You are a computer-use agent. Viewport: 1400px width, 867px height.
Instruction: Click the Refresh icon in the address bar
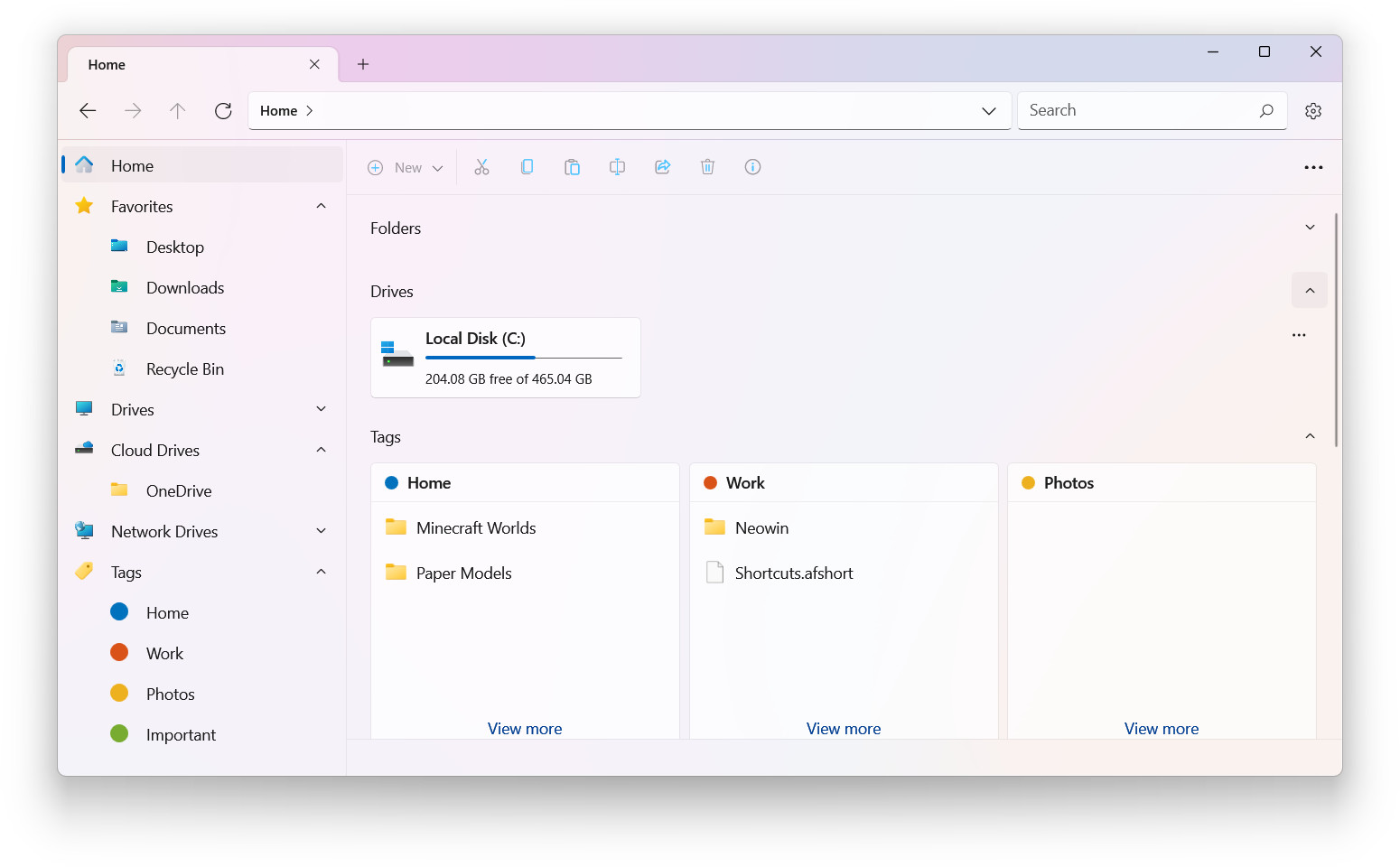tap(223, 110)
